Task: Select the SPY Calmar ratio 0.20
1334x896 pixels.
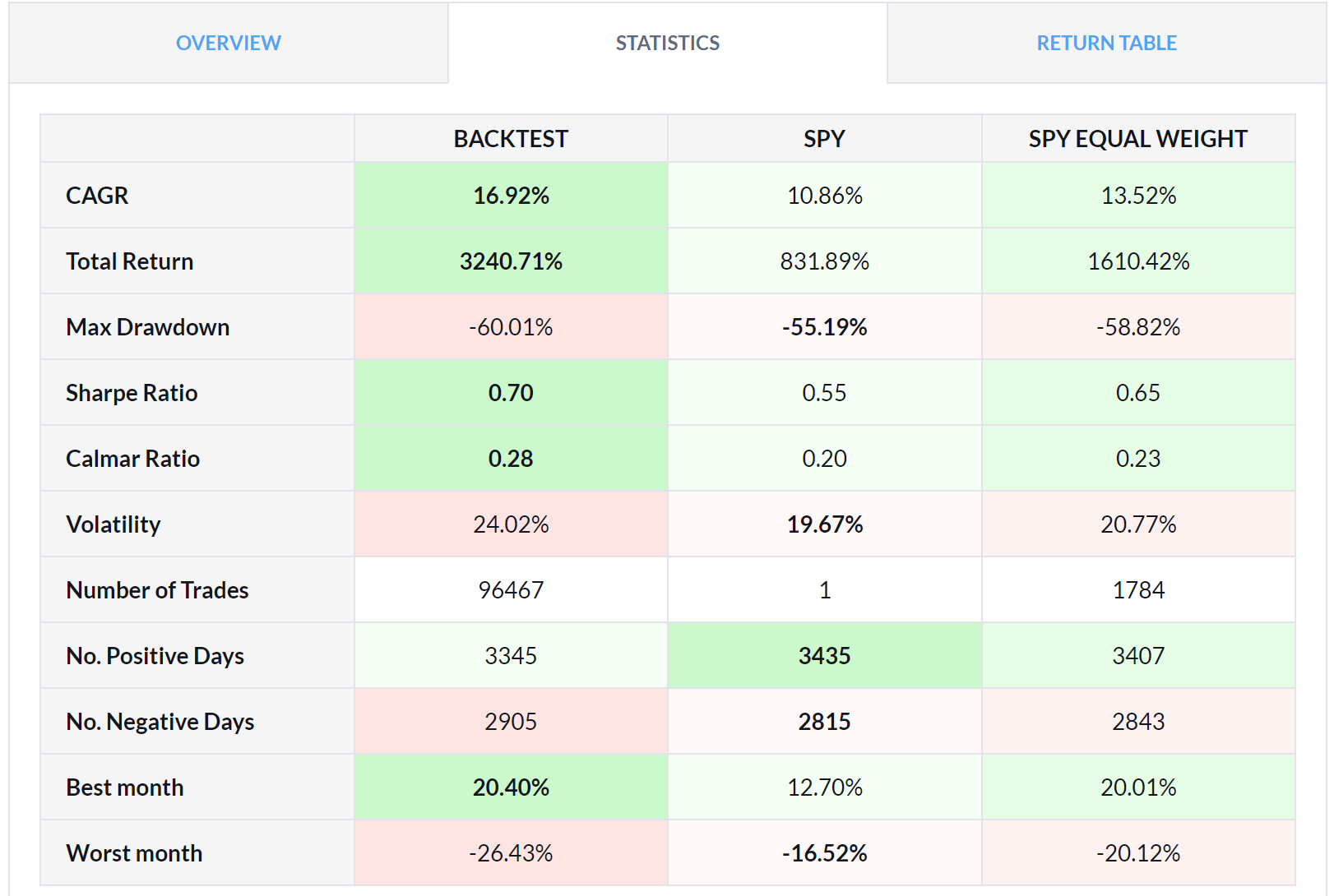Action: pos(825,459)
